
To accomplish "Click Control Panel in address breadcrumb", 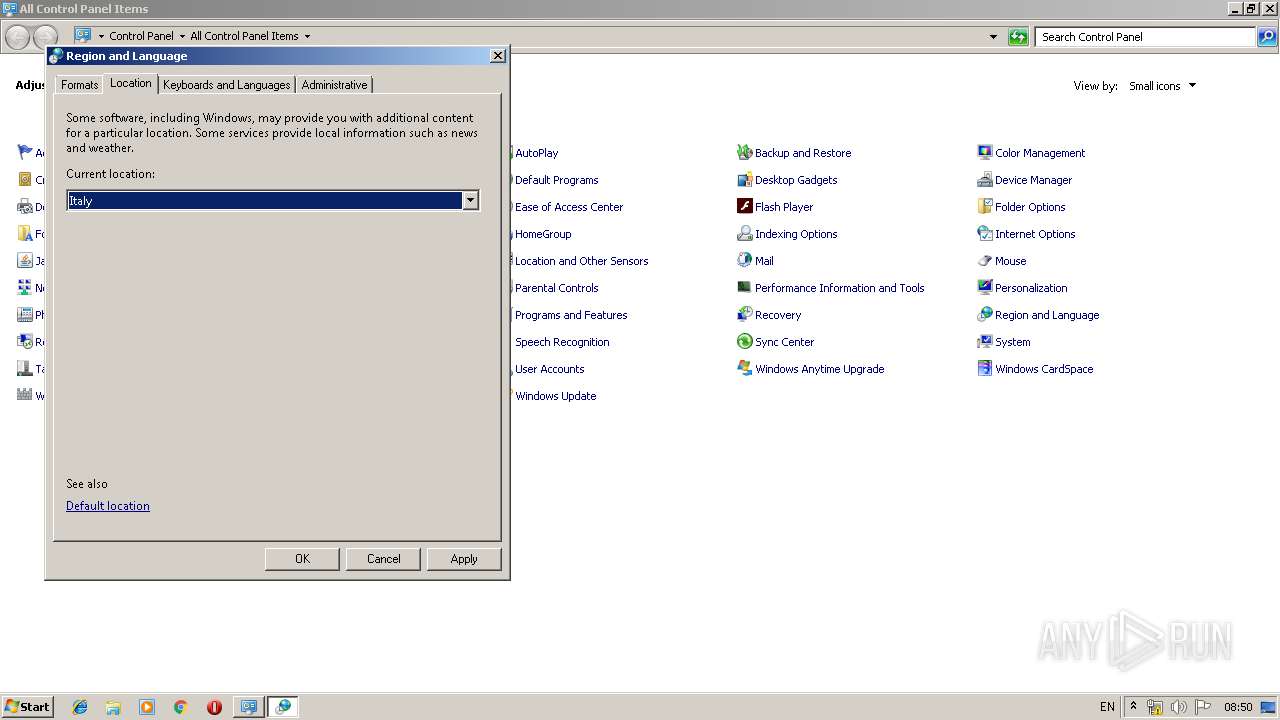I will click(141, 36).
